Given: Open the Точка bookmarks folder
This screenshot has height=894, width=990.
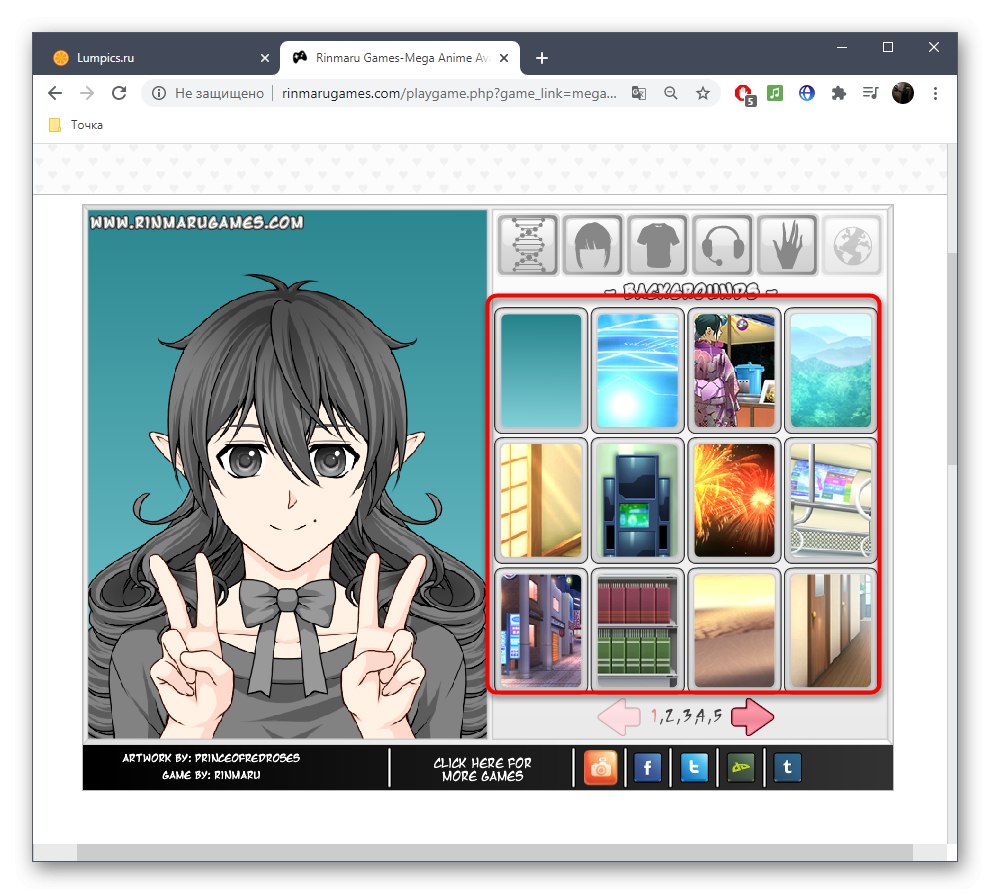Looking at the screenshot, I should pos(76,125).
